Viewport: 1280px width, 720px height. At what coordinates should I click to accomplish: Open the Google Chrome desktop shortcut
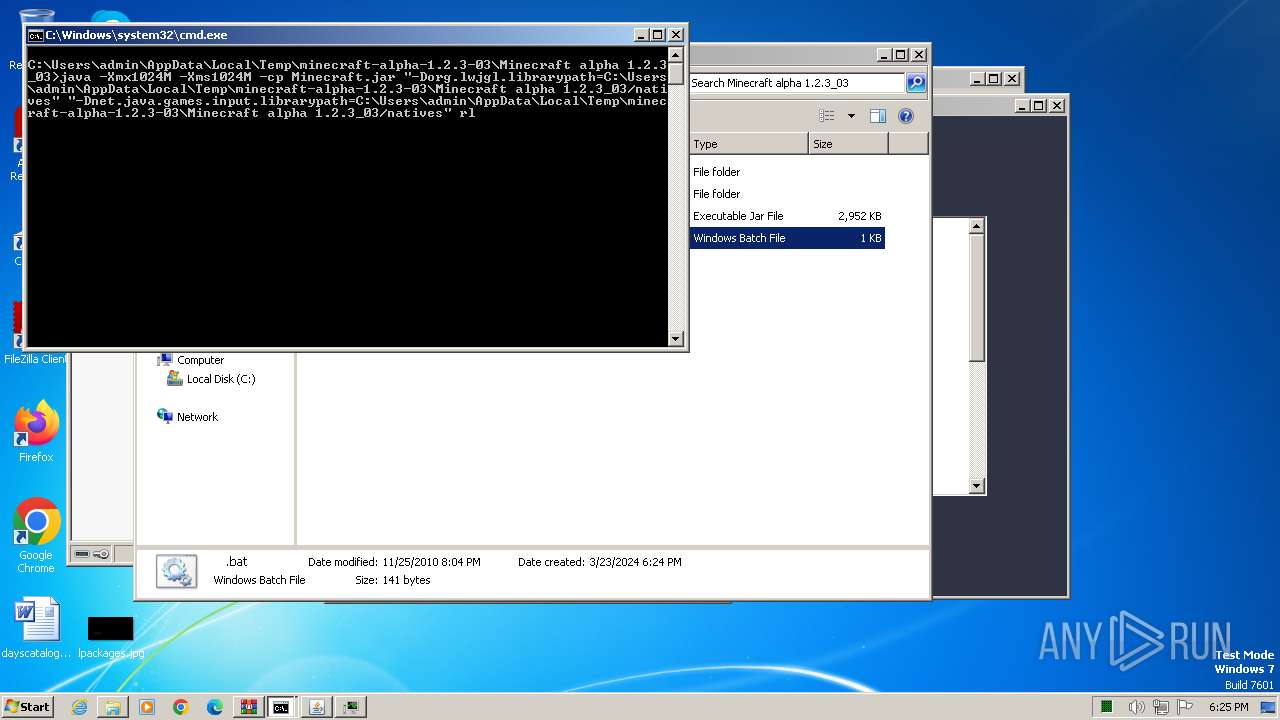pos(36,536)
